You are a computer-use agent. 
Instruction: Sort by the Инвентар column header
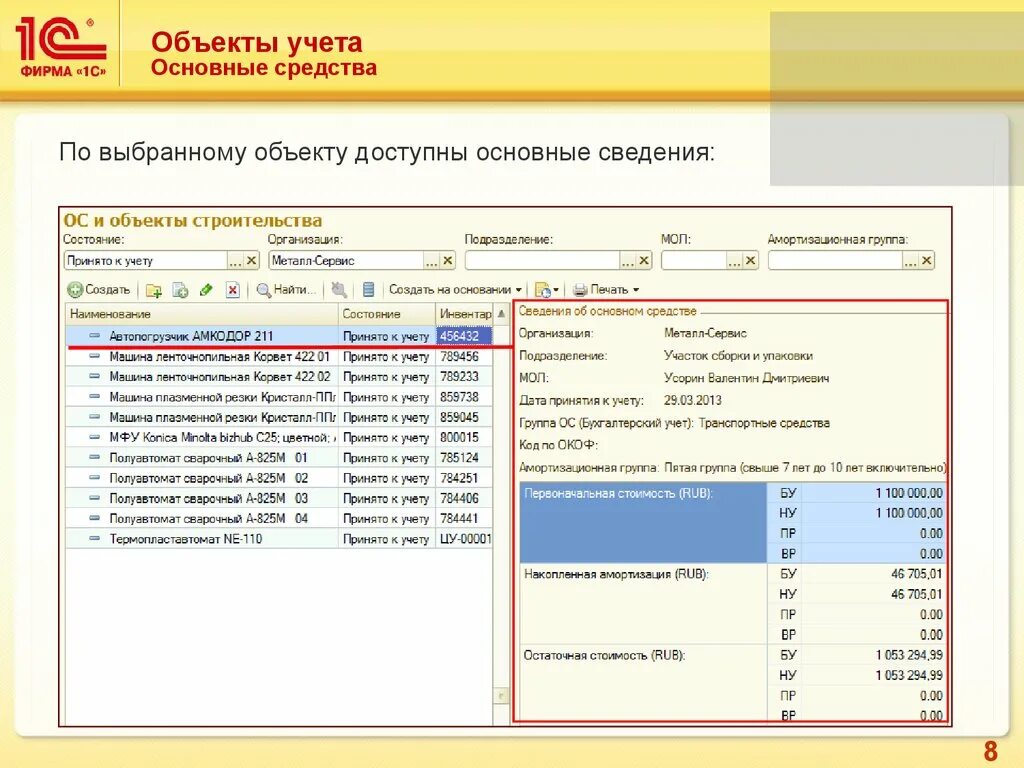click(x=464, y=313)
